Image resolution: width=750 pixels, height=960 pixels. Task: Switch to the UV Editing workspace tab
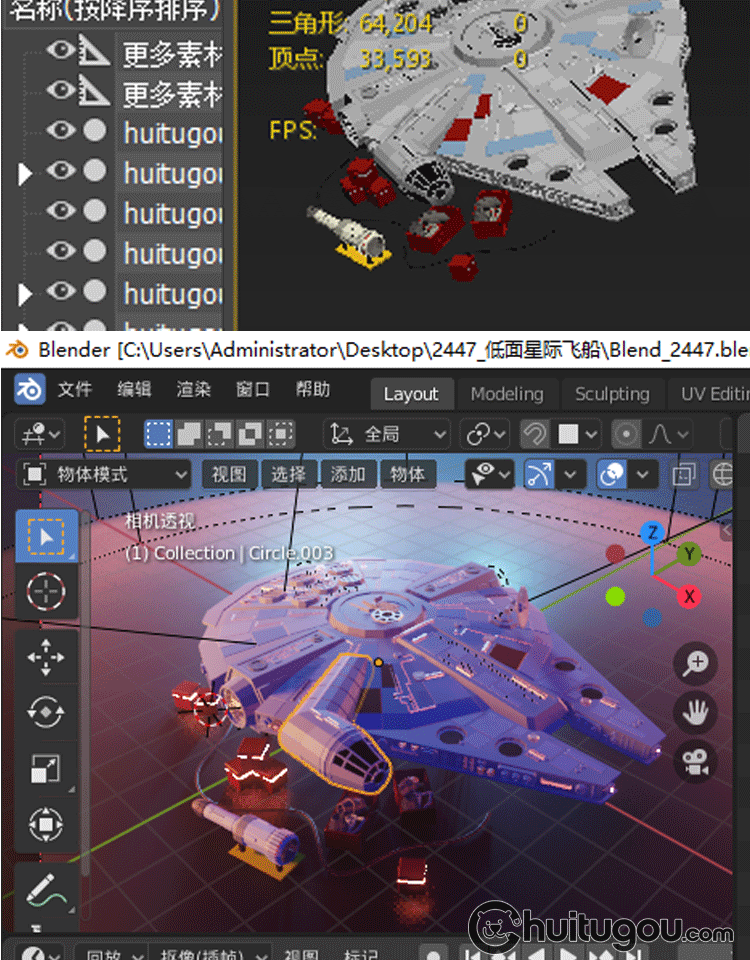coord(710,394)
